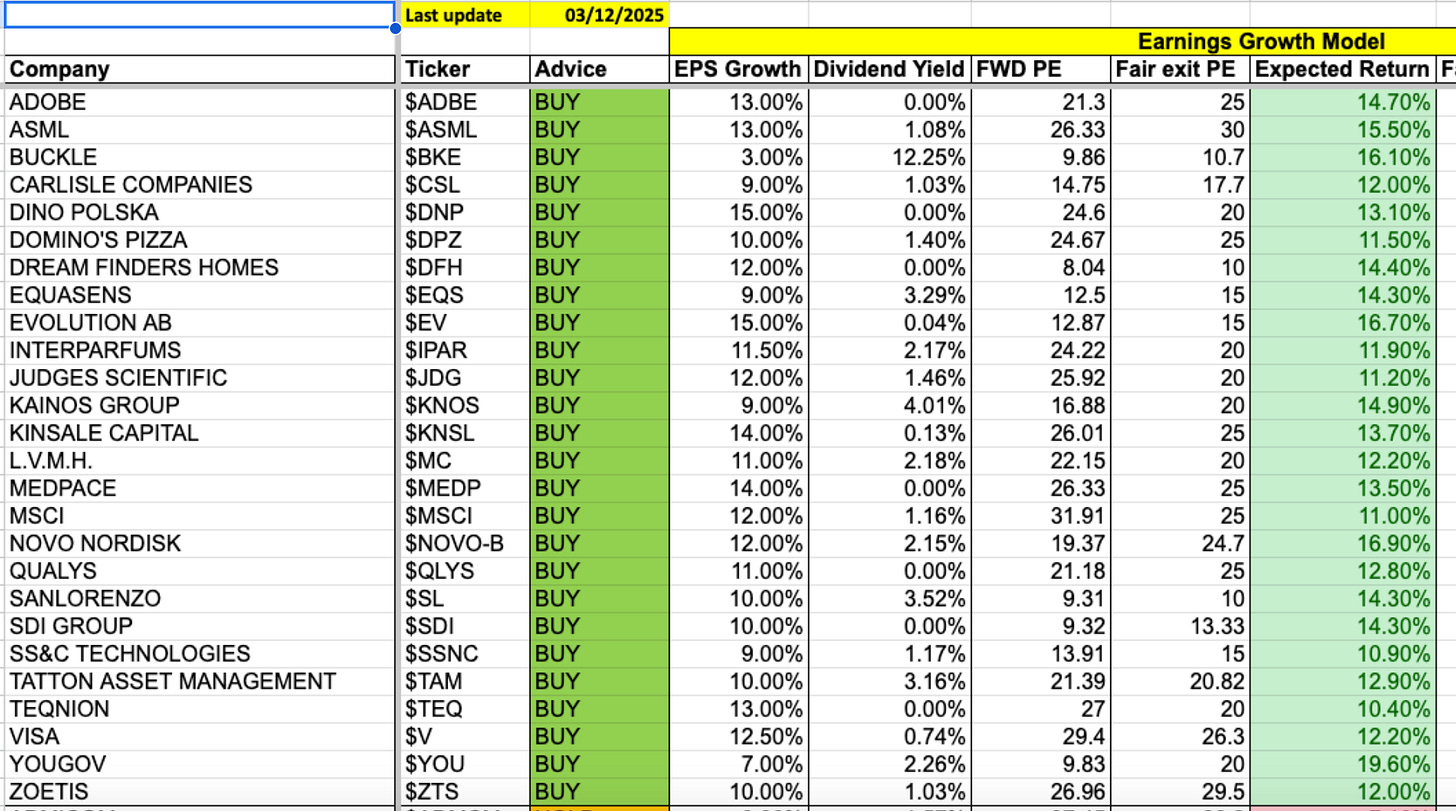Click MSCI FWD PE 31.91 cell
This screenshot has height=811, width=1456.
coord(1040,516)
